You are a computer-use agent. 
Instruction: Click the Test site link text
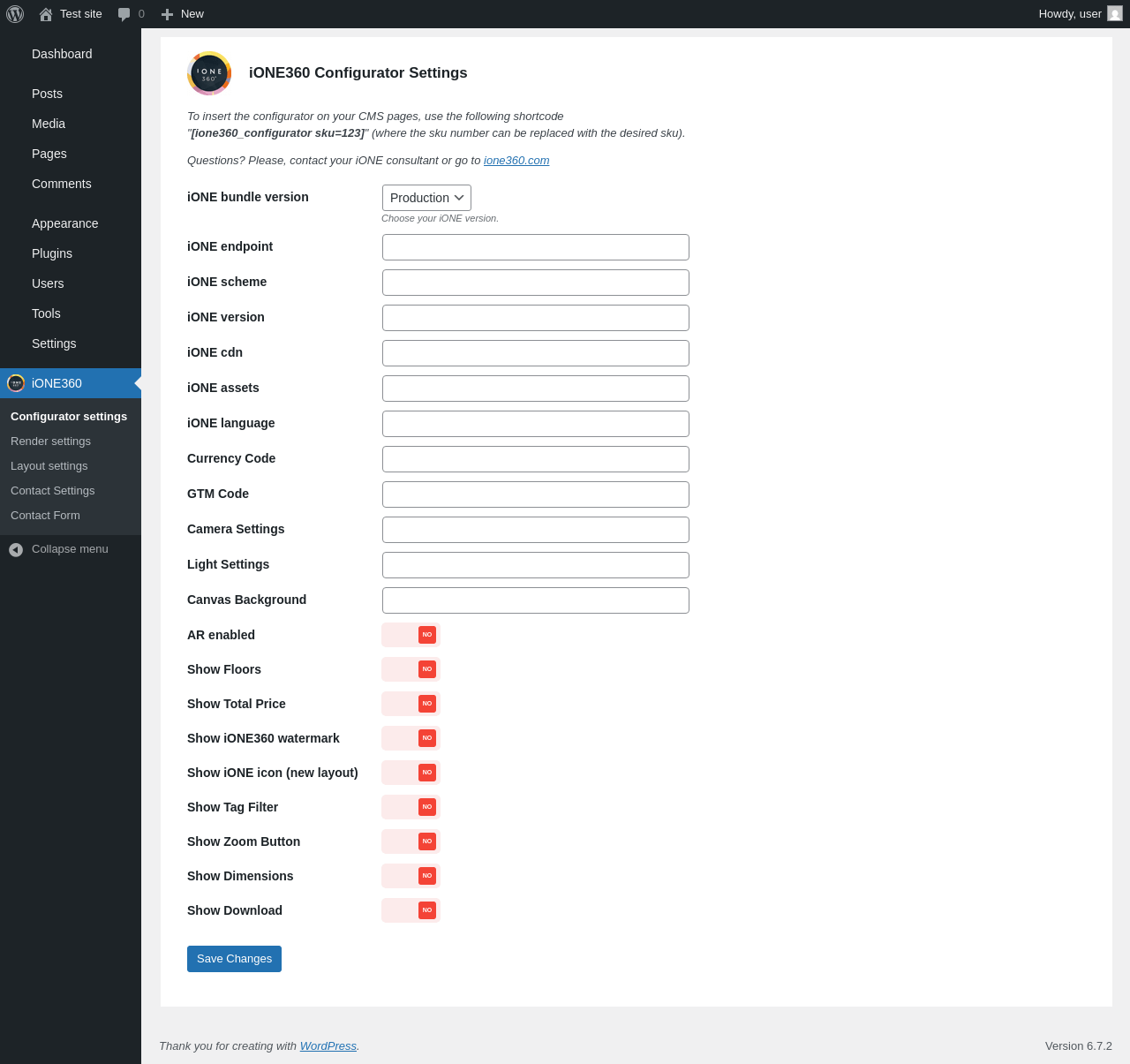click(x=81, y=14)
